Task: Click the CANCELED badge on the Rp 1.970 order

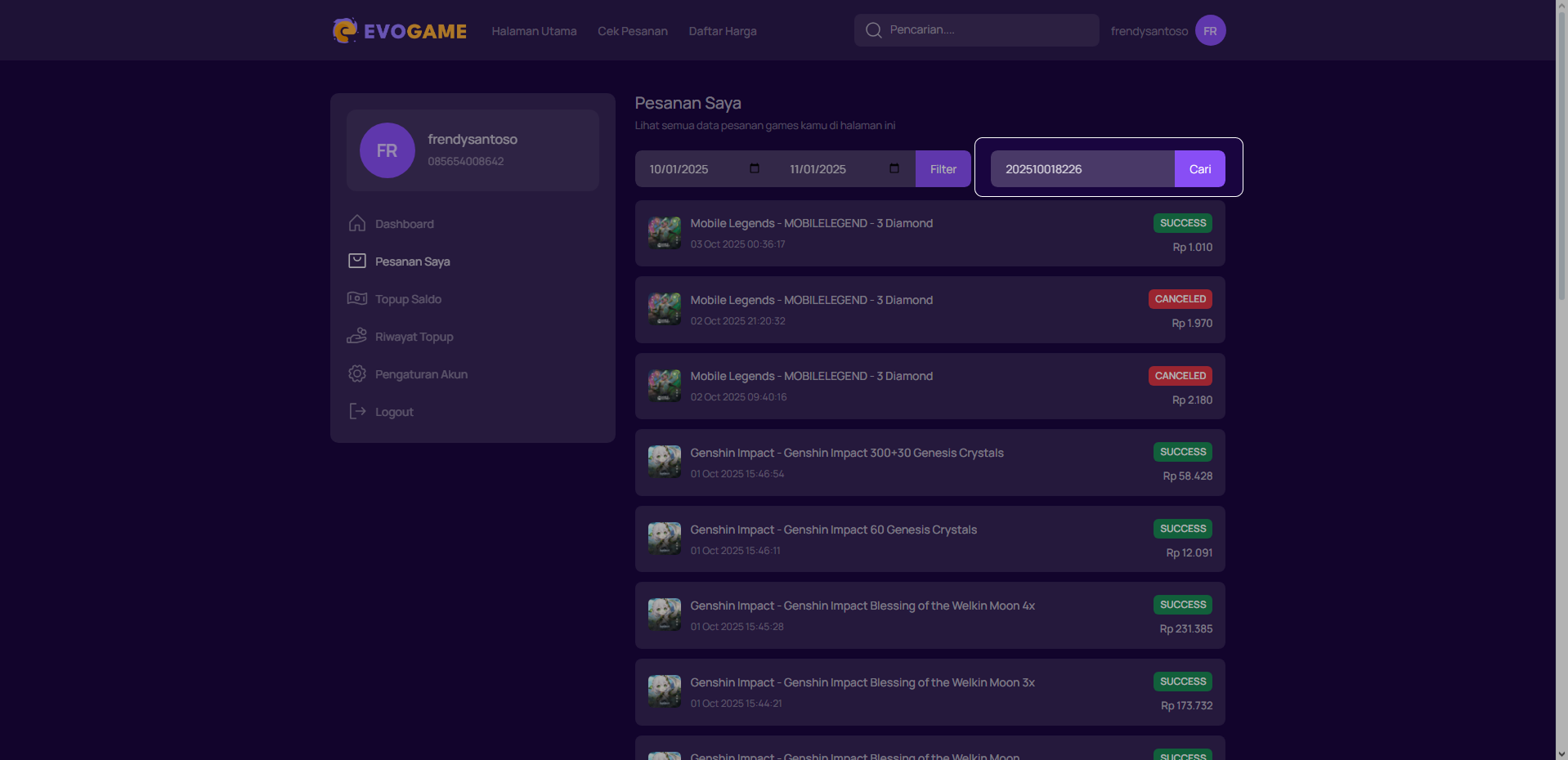Action: pos(1180,299)
